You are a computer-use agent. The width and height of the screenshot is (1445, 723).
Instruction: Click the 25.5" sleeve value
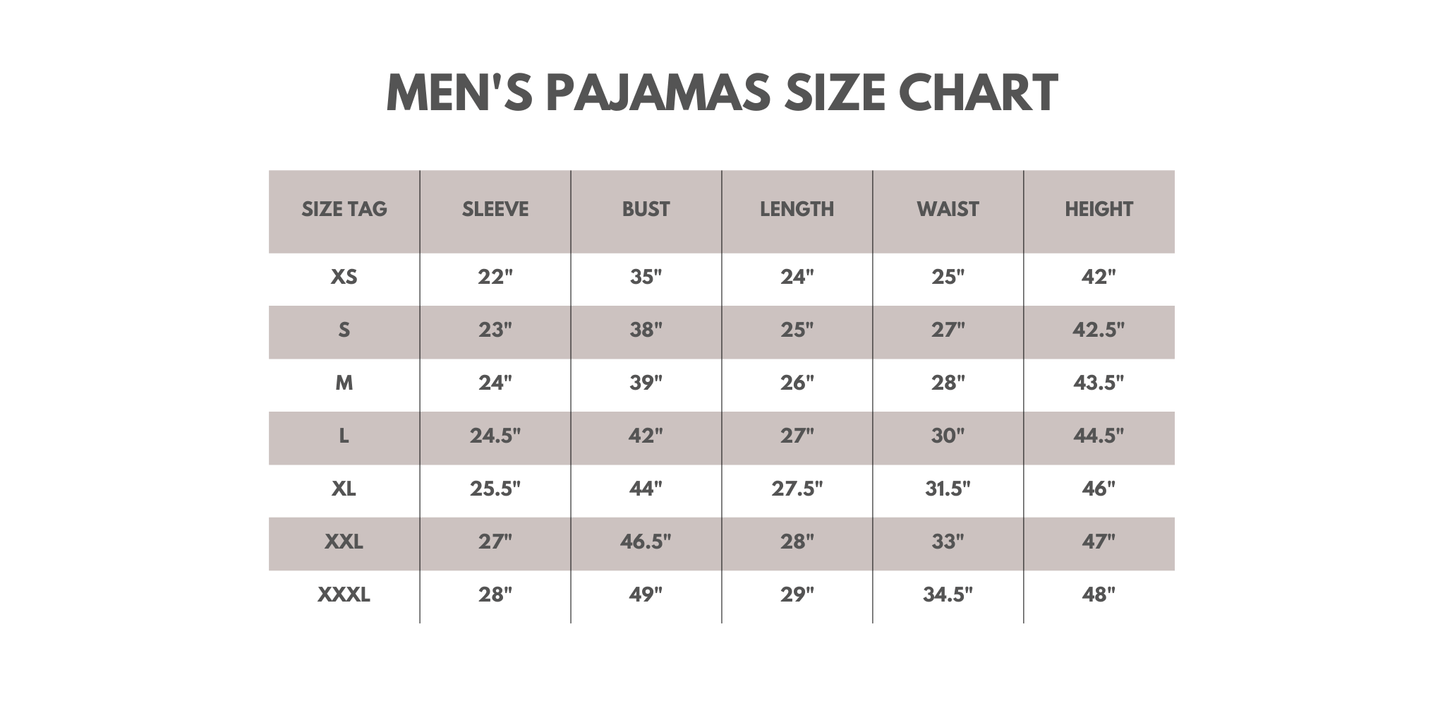[495, 489]
